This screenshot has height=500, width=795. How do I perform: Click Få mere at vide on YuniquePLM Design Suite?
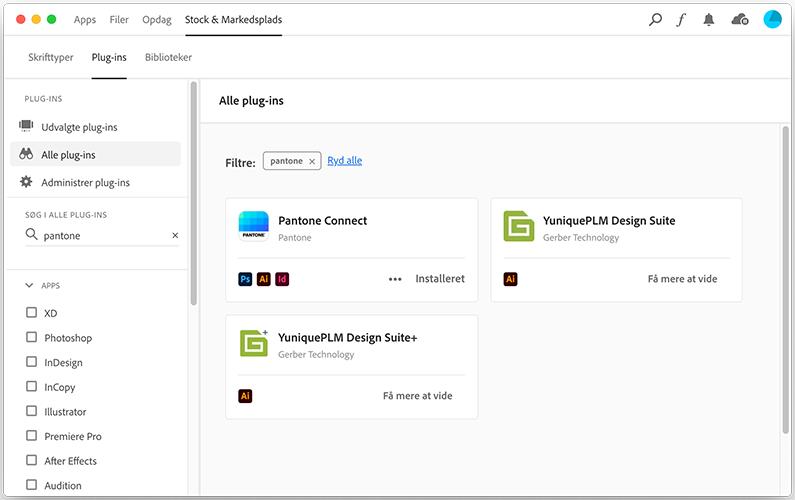[x=682, y=279]
